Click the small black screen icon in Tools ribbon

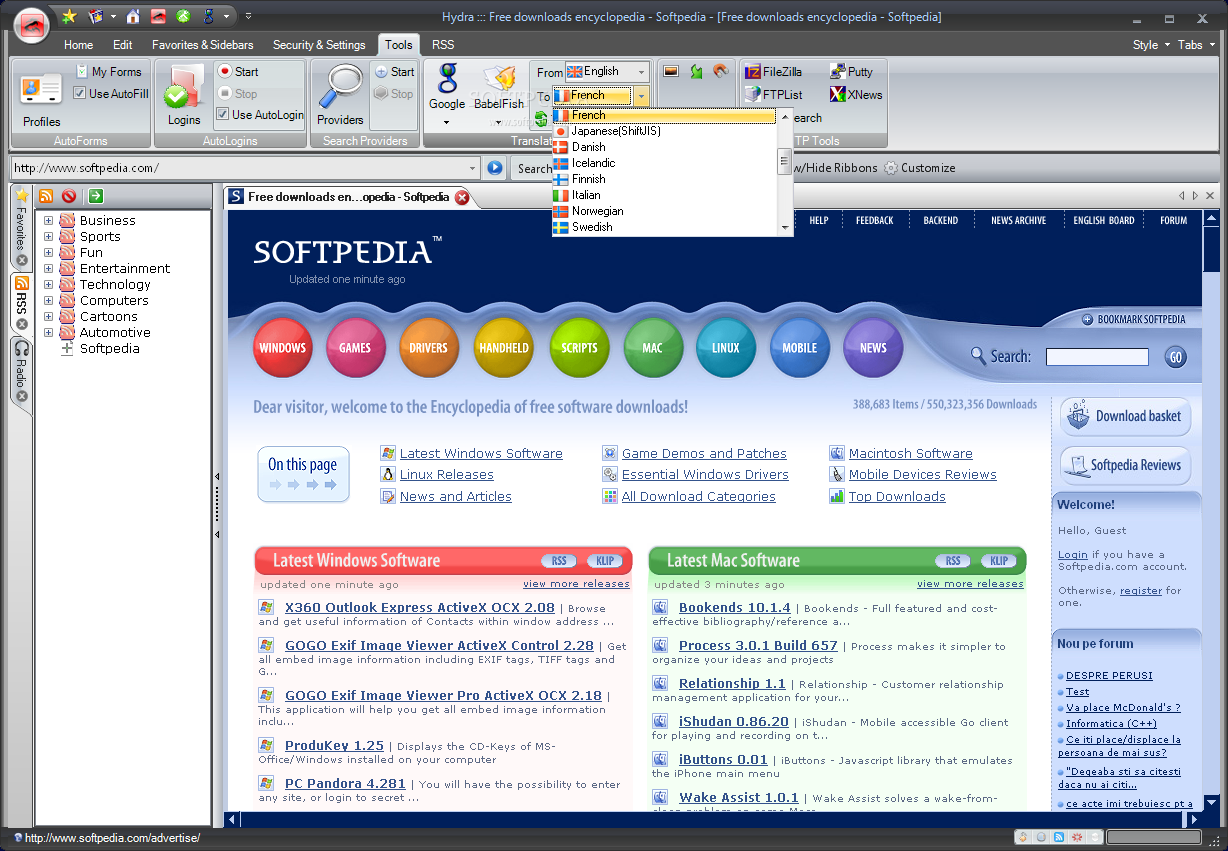[671, 71]
